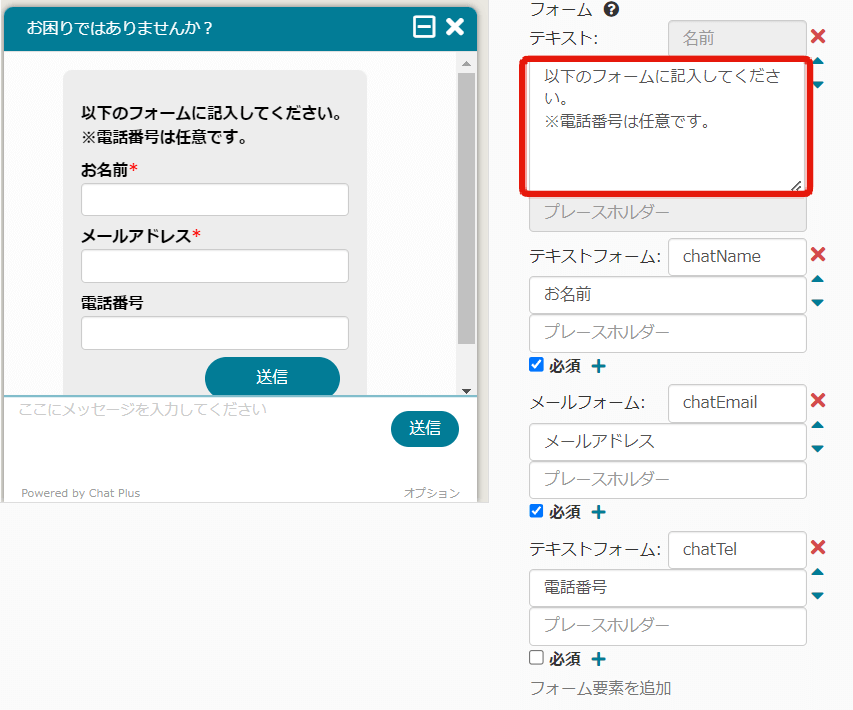Move chatEmail form element down

(818, 448)
